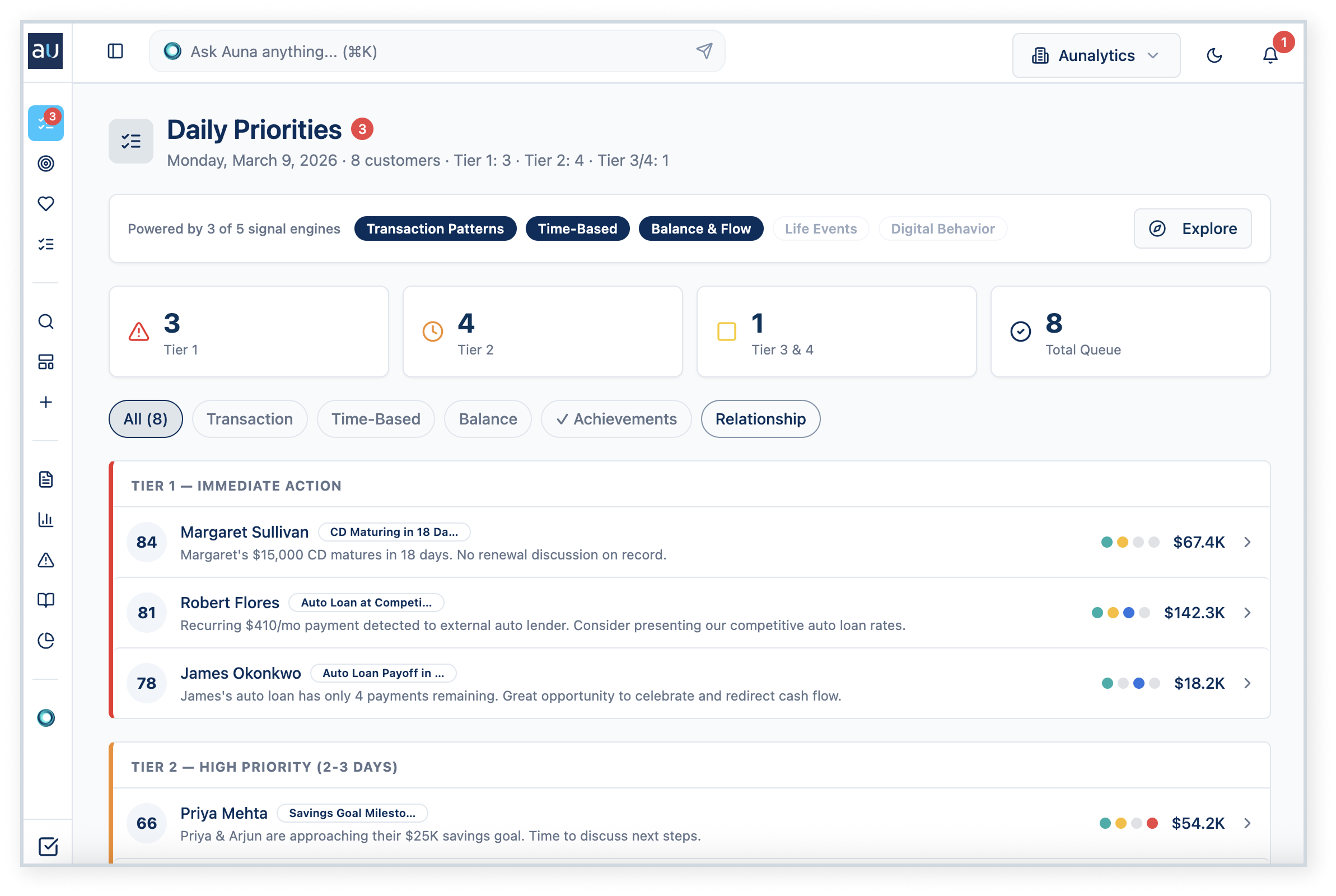The image size is (1336, 896).
Task: Select the Time-Based filter tab
Action: pos(376,419)
